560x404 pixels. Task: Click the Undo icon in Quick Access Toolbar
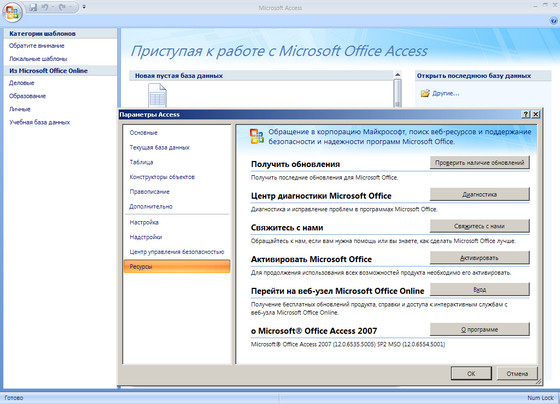pyautogui.click(x=45, y=7)
